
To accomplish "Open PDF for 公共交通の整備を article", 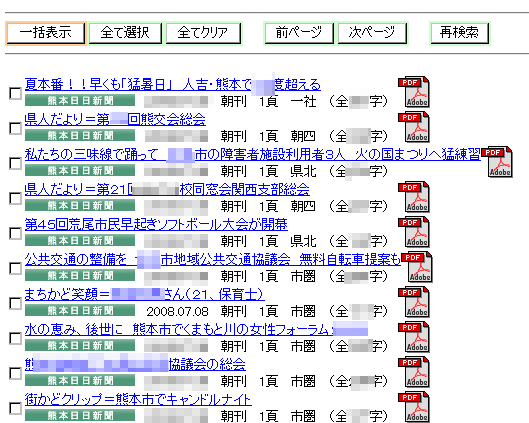I will 417,267.
